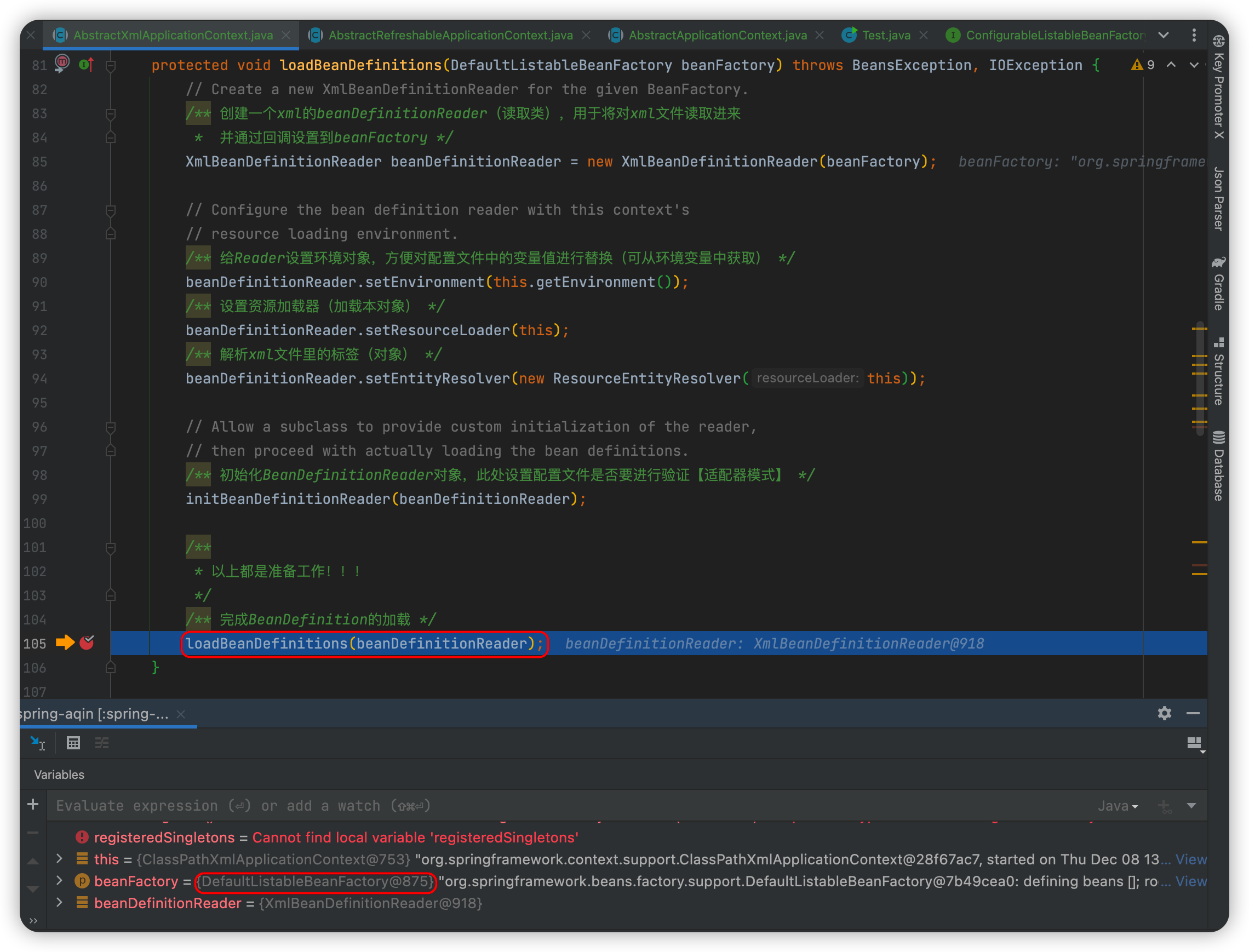This screenshot has height=952, width=1249.
Task: Show the hidden editor tabs dropdown
Action: coord(1164,35)
